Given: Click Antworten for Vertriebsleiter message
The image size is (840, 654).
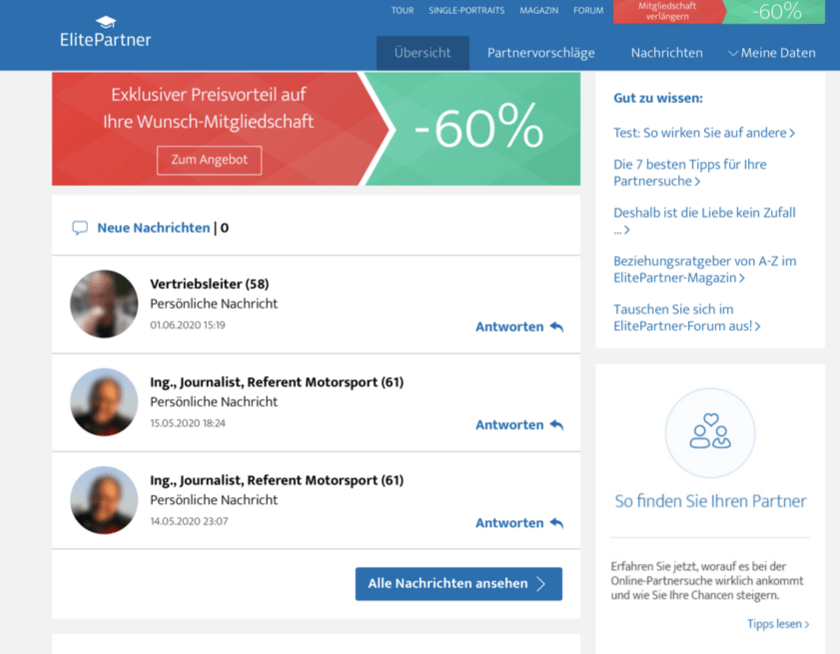Looking at the screenshot, I should (x=509, y=327).
